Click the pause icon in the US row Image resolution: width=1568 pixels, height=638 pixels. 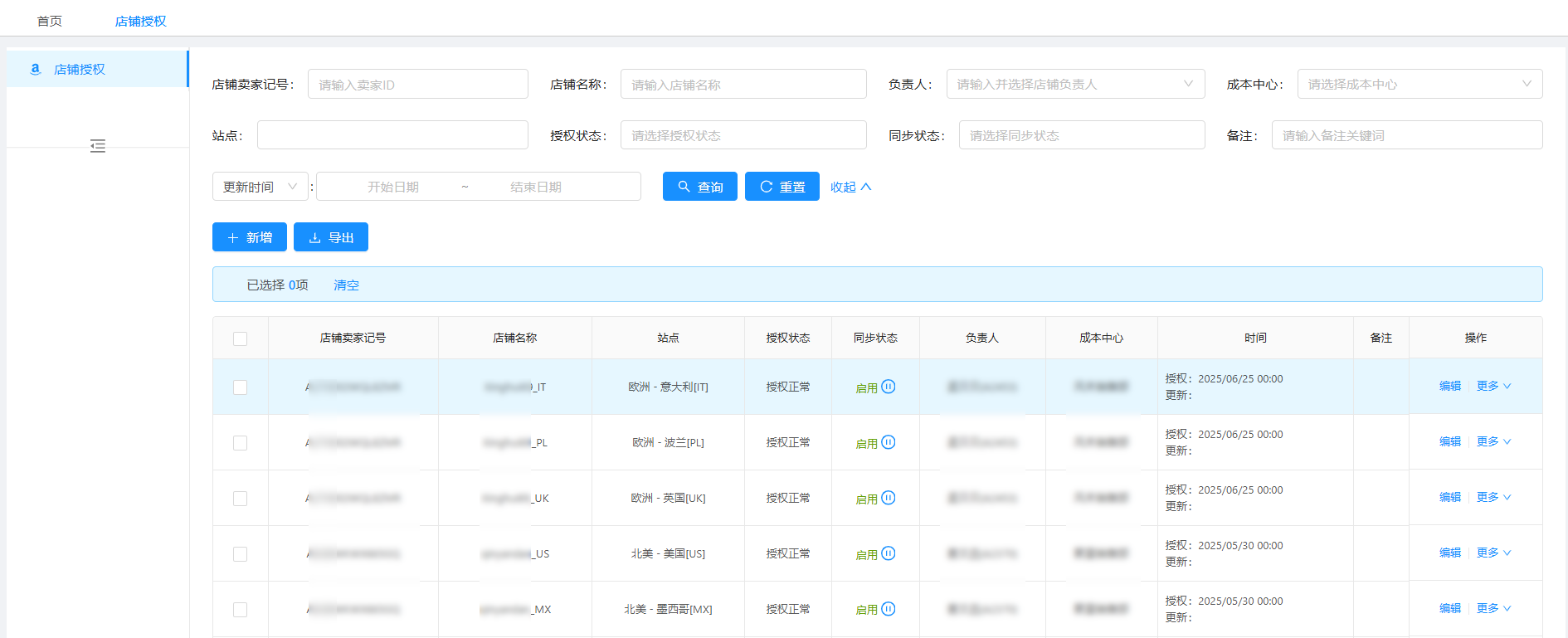888,553
